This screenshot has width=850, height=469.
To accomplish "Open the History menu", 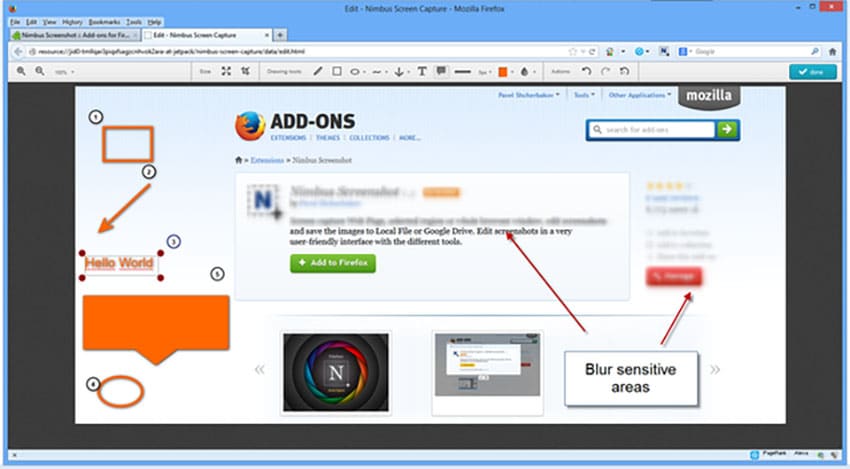I will click(x=72, y=22).
